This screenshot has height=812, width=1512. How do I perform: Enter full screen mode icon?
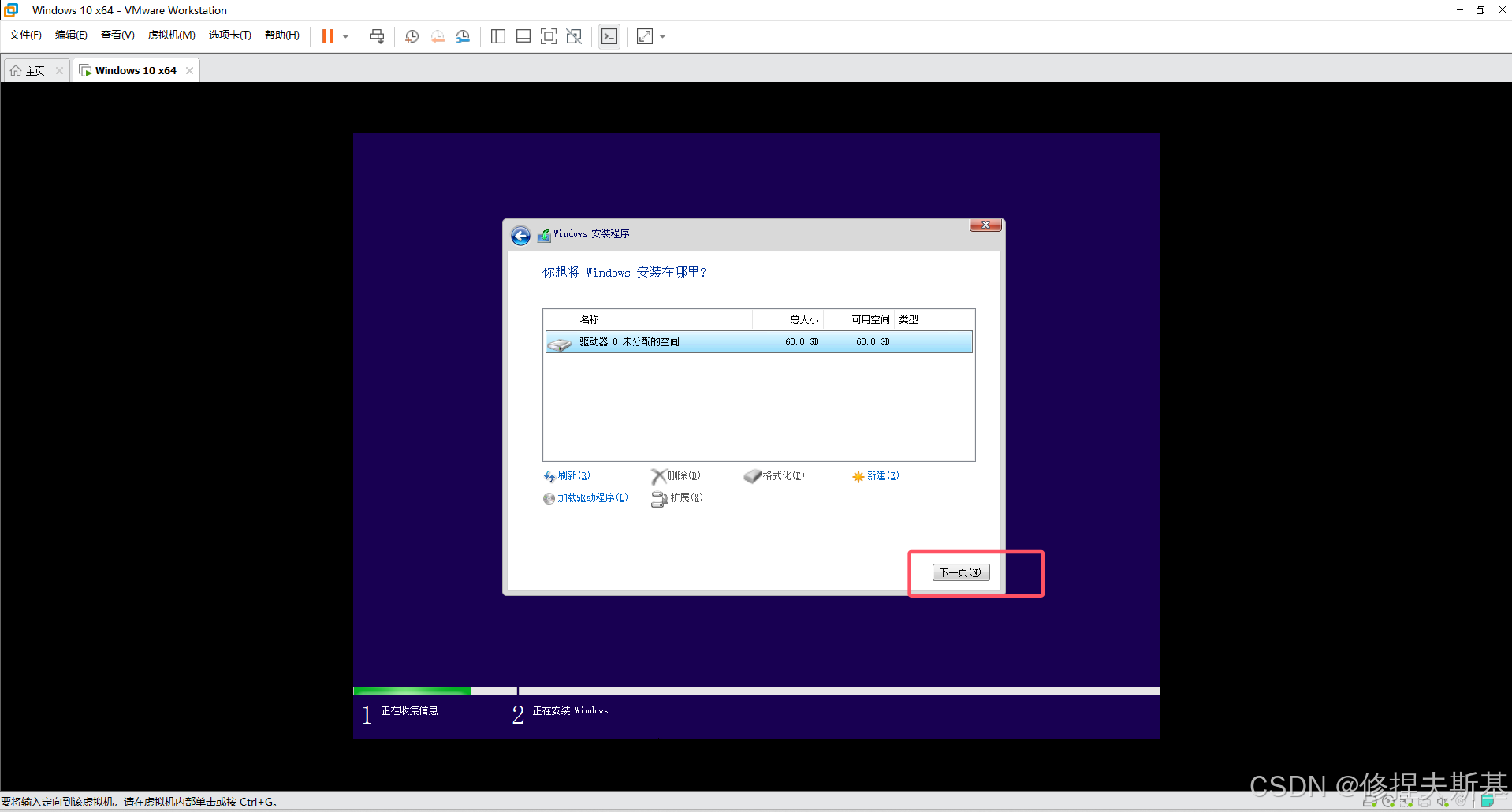click(549, 36)
